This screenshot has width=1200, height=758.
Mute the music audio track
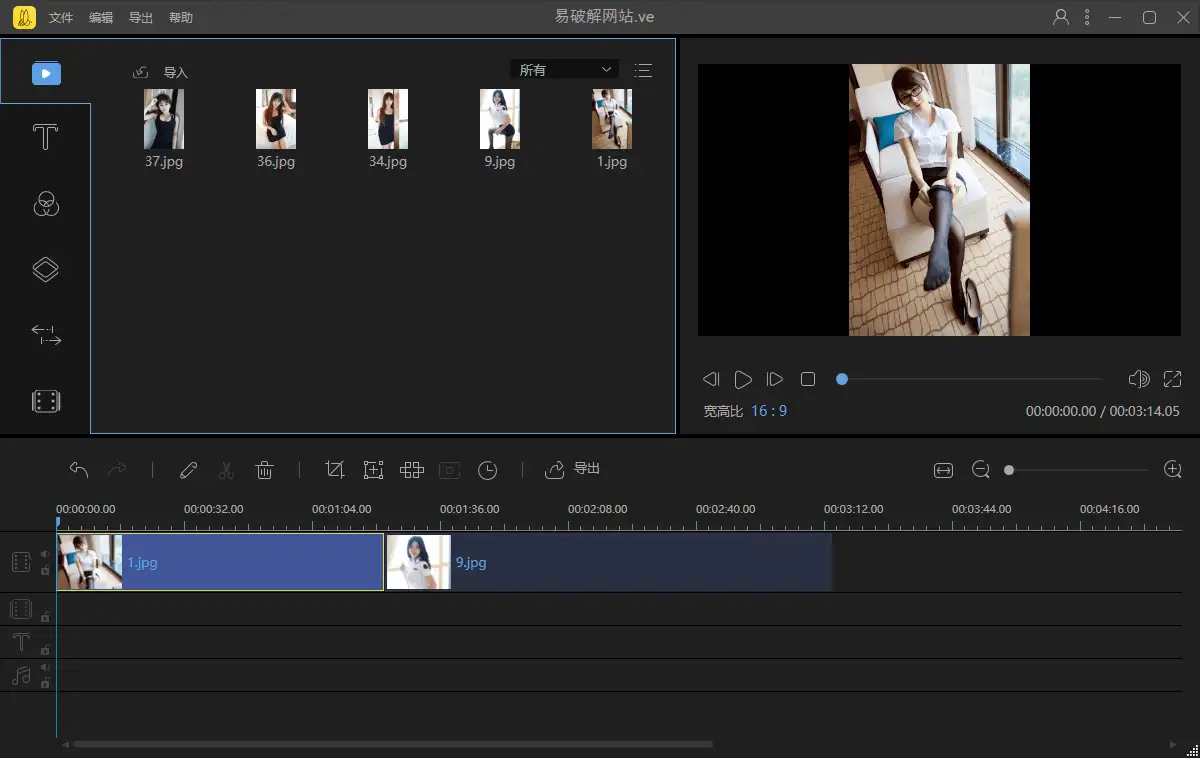(x=45, y=667)
